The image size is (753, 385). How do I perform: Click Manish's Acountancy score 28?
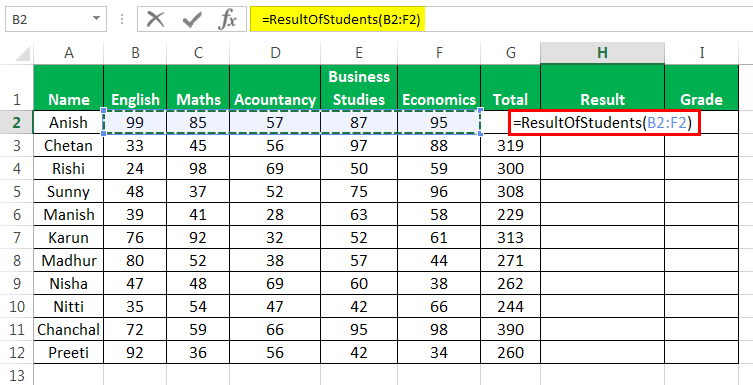[x=275, y=215]
